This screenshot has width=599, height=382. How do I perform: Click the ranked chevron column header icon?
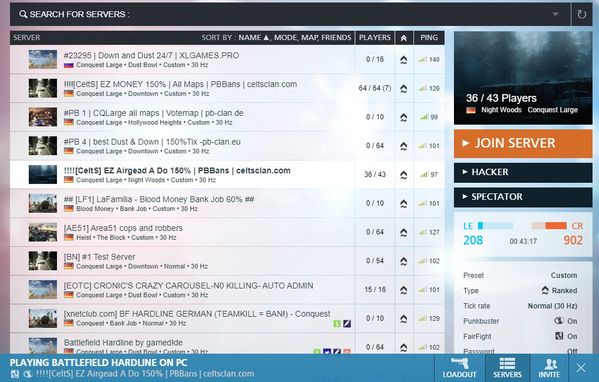coord(404,38)
